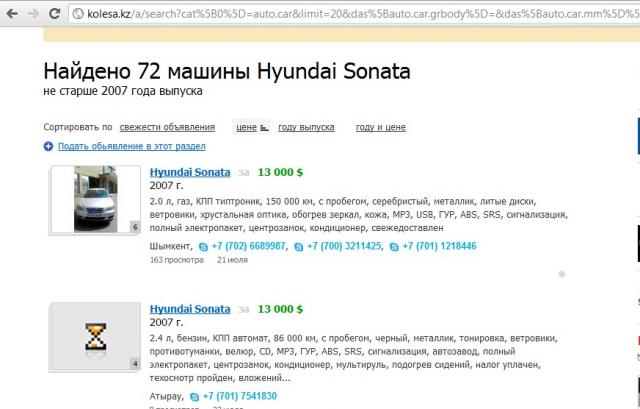Open Hyundai Sonata listing from Атырау
640x409 pixels.
[x=190, y=309]
